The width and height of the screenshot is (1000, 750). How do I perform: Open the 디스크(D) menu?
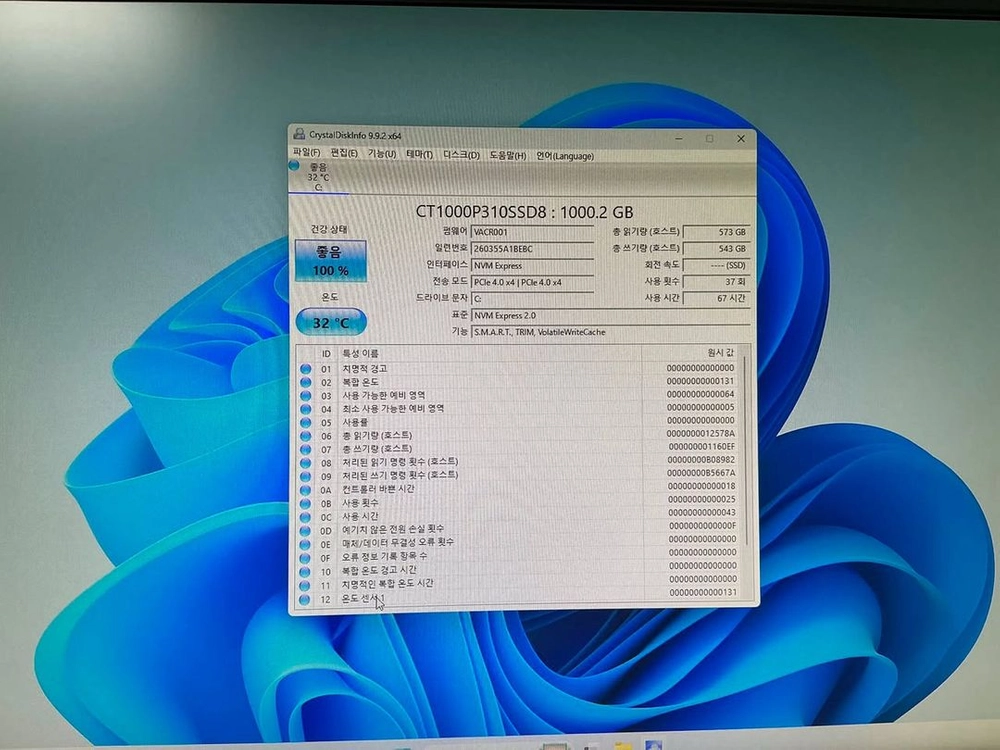(461, 154)
